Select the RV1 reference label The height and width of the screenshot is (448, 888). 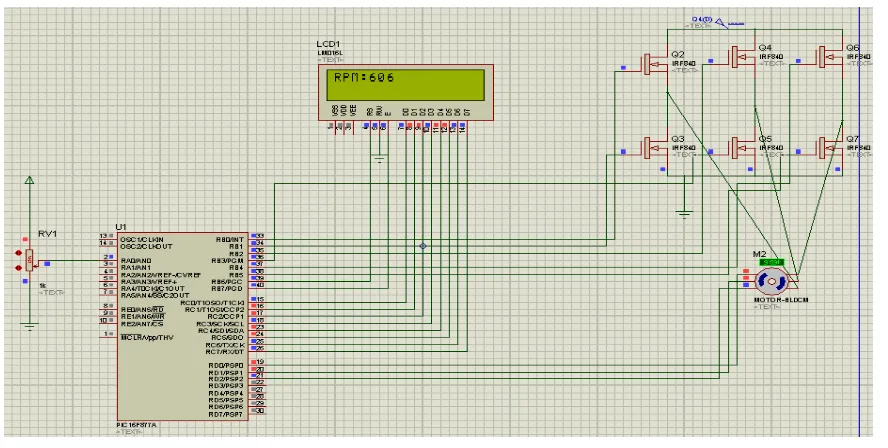tap(48, 234)
